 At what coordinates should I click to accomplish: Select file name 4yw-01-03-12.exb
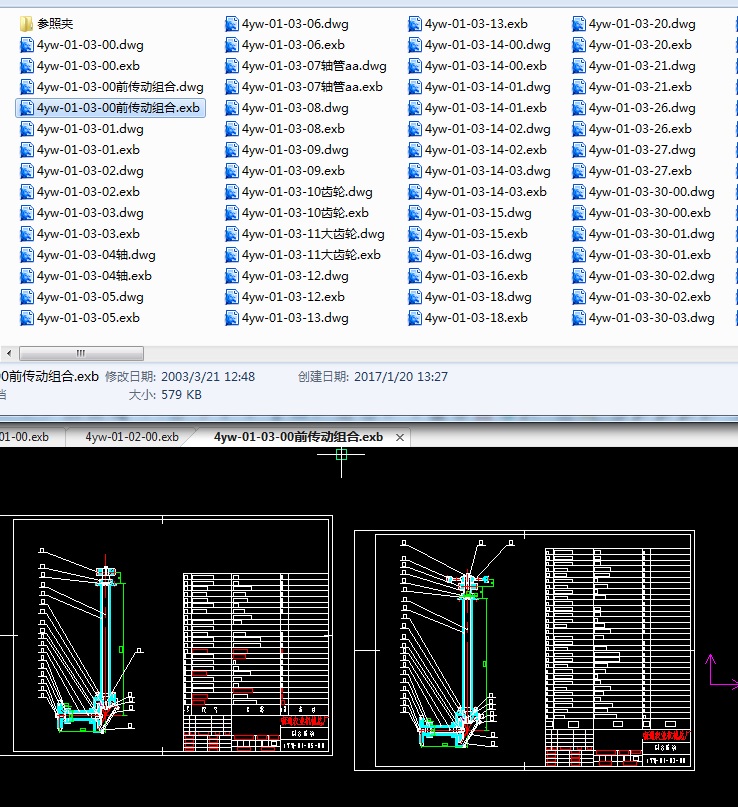point(293,297)
